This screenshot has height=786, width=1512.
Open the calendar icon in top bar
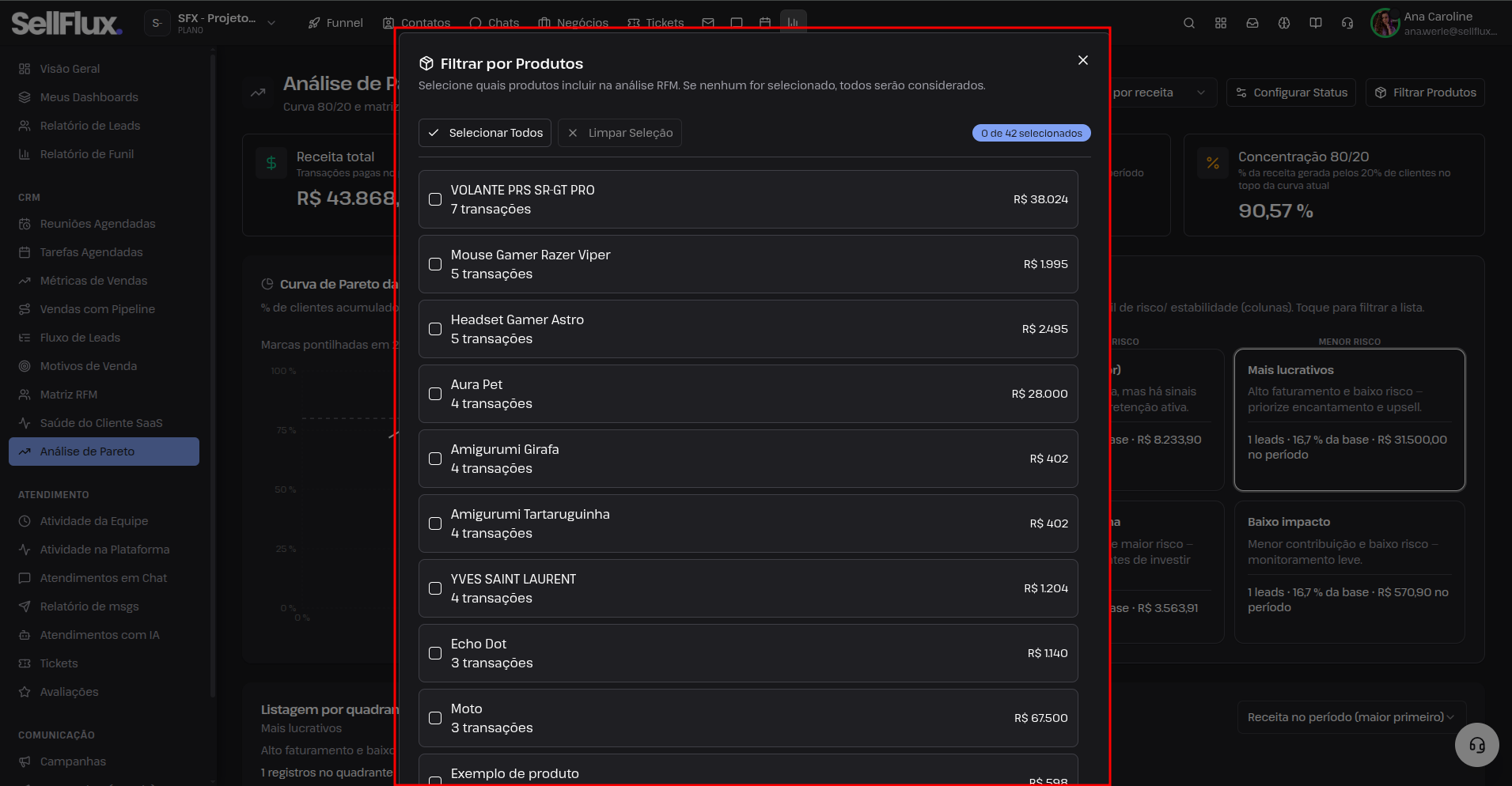pyautogui.click(x=765, y=23)
